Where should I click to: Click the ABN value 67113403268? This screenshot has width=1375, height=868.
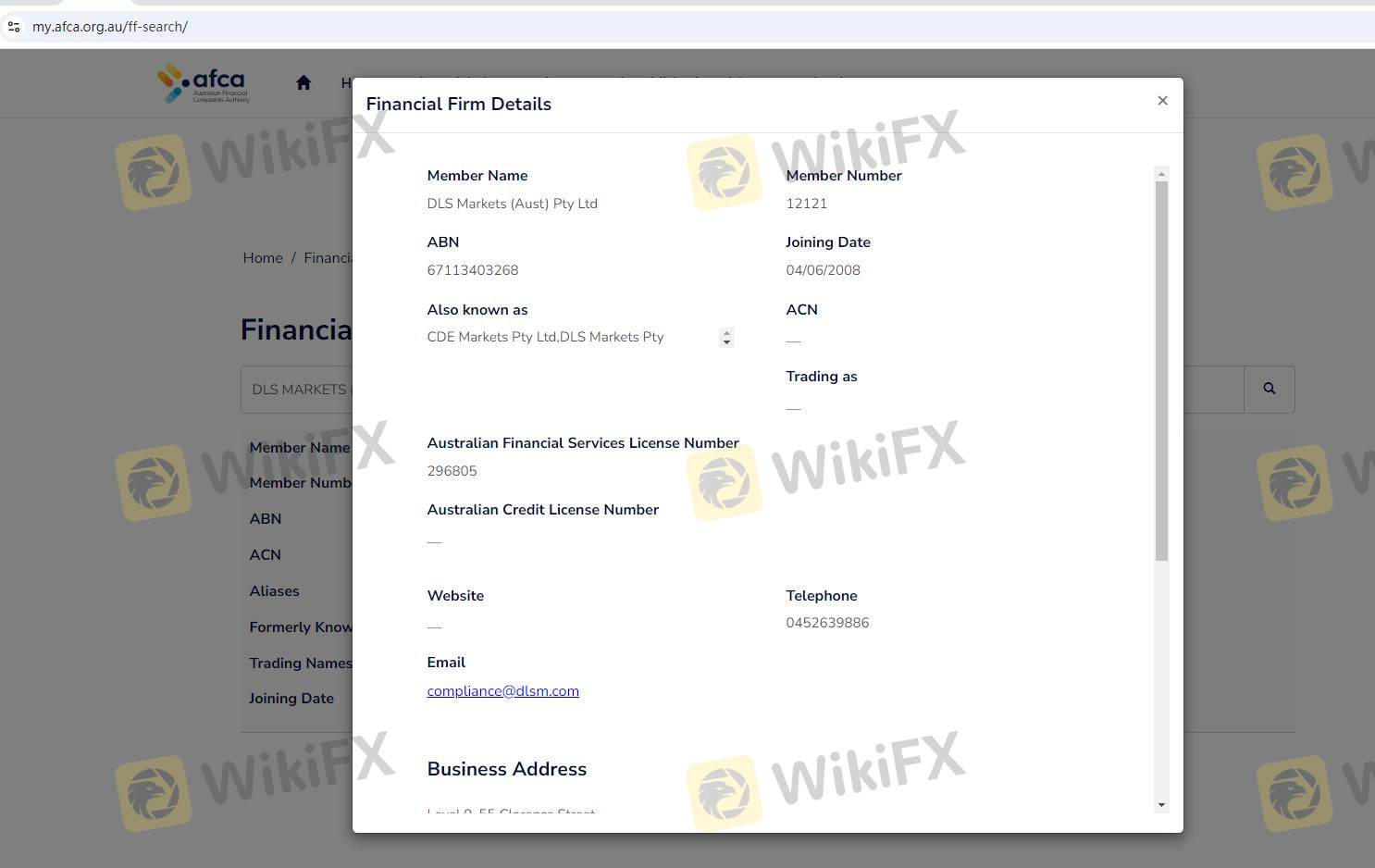472,270
